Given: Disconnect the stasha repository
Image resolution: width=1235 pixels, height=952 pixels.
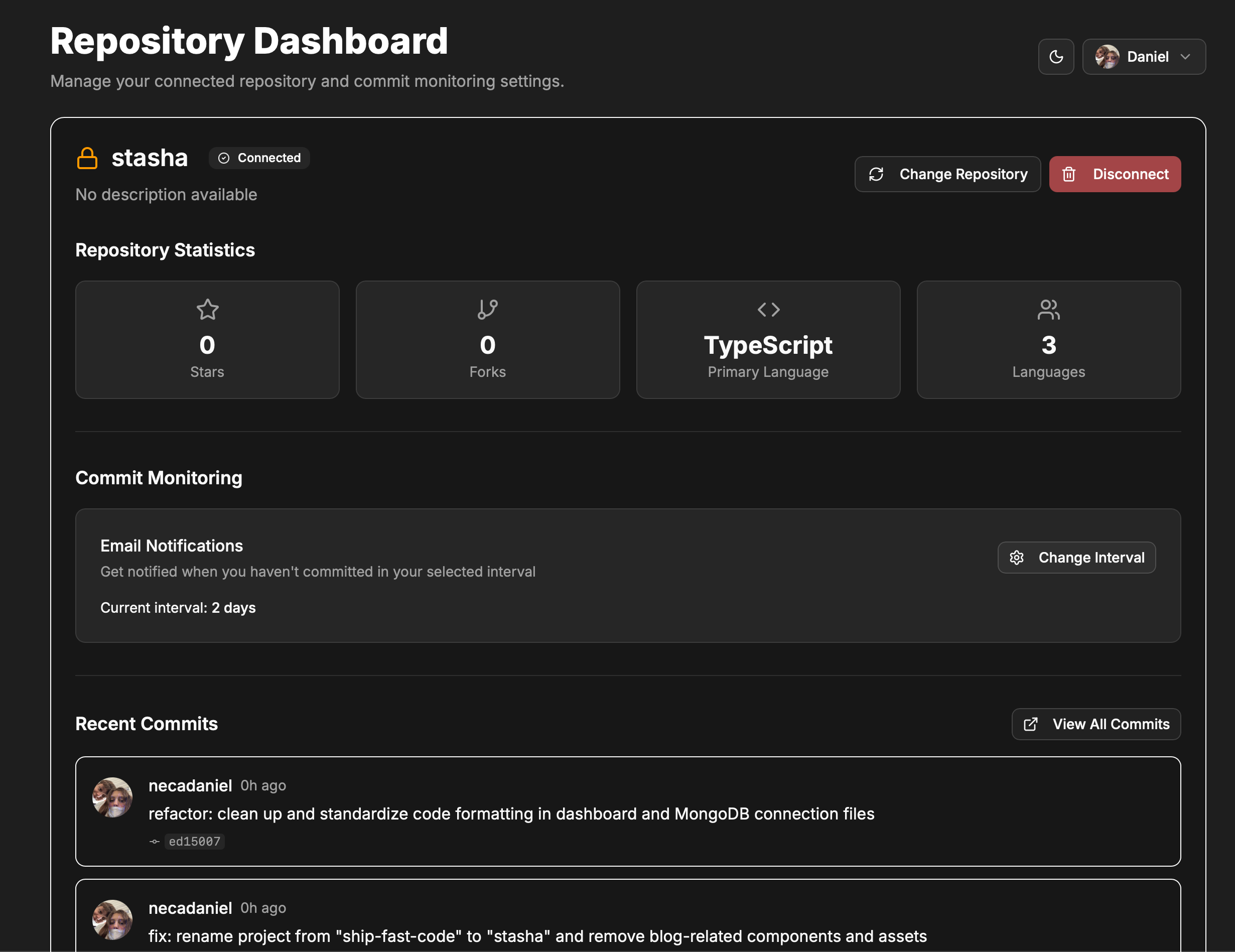Looking at the screenshot, I should pyautogui.click(x=1115, y=174).
